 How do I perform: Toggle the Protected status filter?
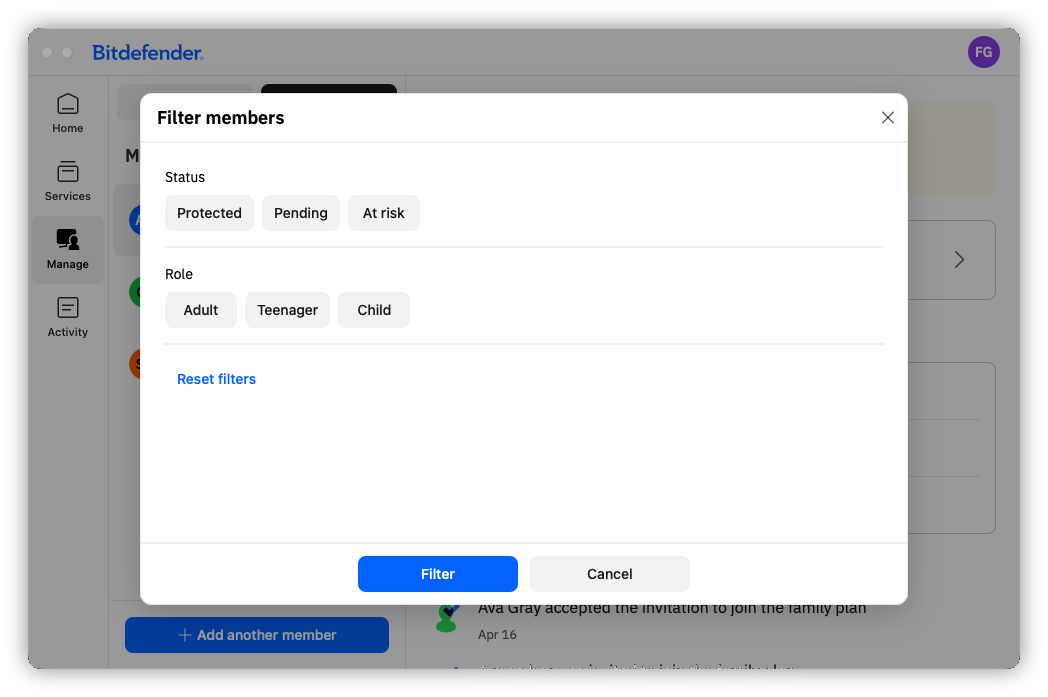[209, 213]
